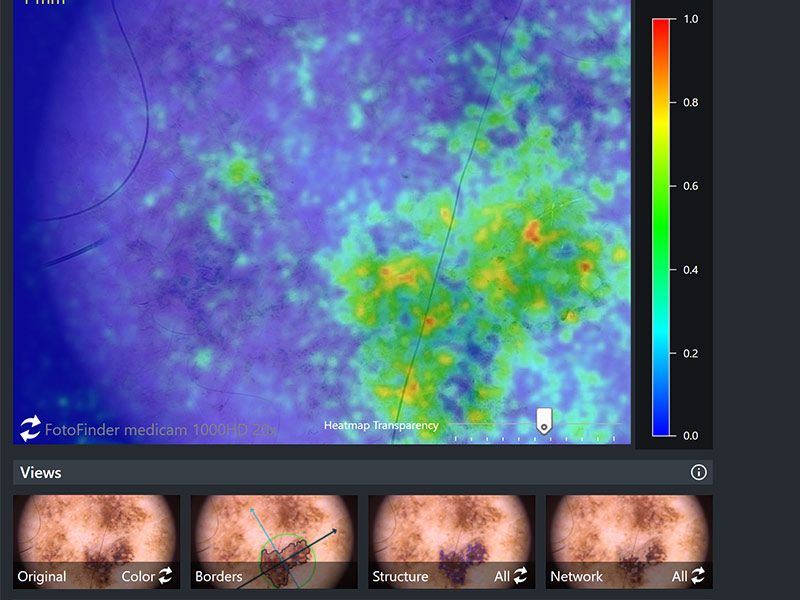Open the Views info icon
This screenshot has height=600, width=800.
click(x=699, y=472)
